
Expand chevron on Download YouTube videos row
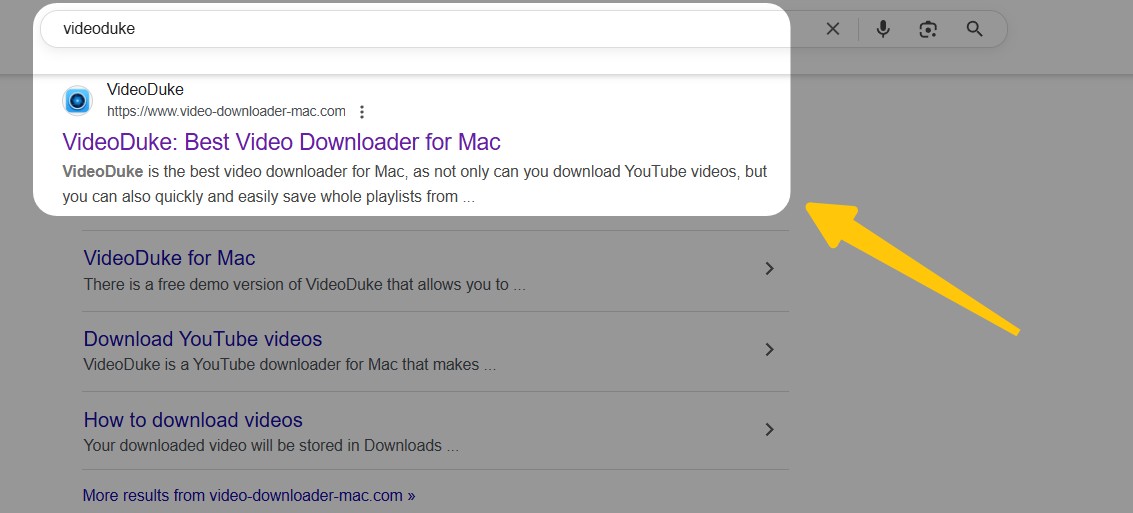tap(770, 350)
